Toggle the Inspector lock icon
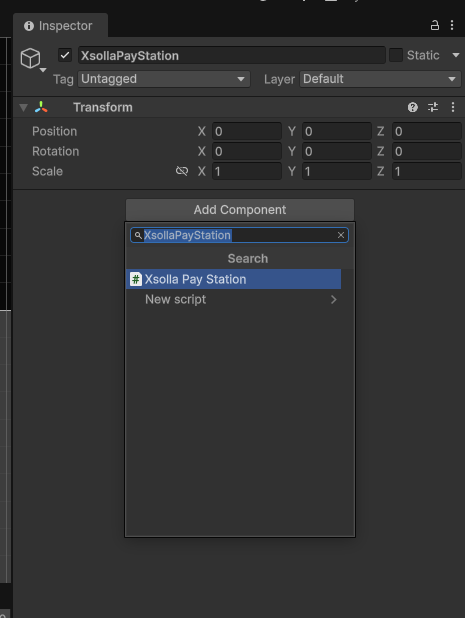 click(434, 25)
